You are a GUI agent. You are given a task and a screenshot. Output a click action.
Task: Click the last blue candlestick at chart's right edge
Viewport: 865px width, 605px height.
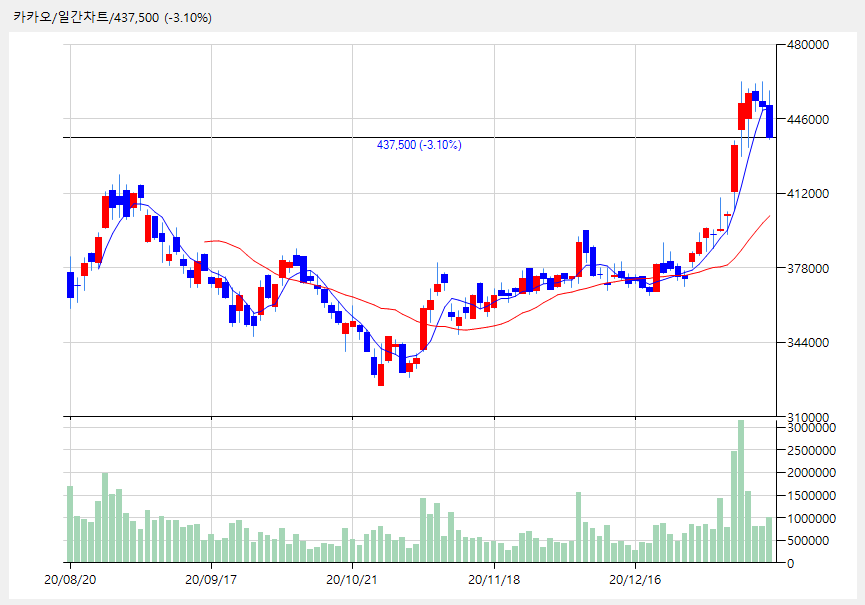[x=770, y=121]
